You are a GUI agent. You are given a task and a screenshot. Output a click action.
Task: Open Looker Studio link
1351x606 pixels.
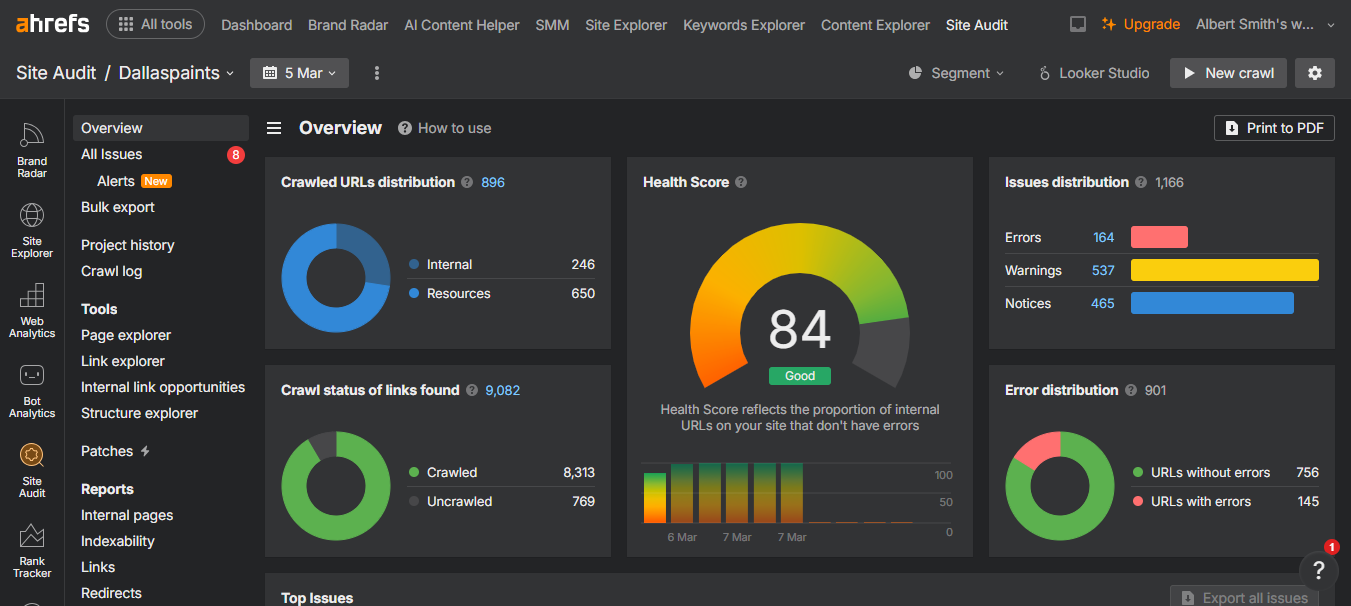[1093, 73]
